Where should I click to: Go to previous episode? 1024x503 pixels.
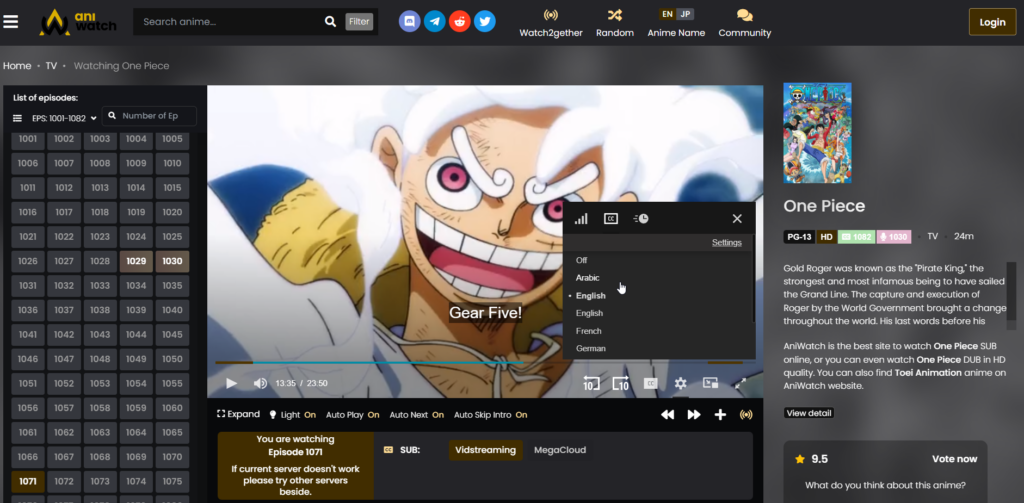coord(667,415)
